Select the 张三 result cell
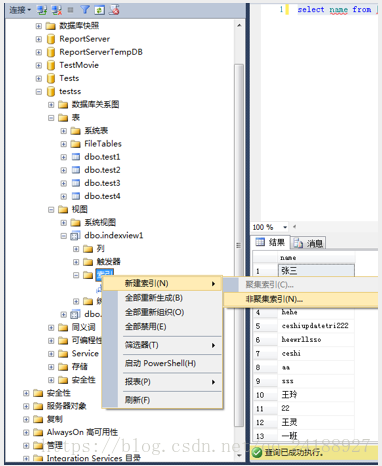The width and height of the screenshot is (382, 466). tap(316, 271)
